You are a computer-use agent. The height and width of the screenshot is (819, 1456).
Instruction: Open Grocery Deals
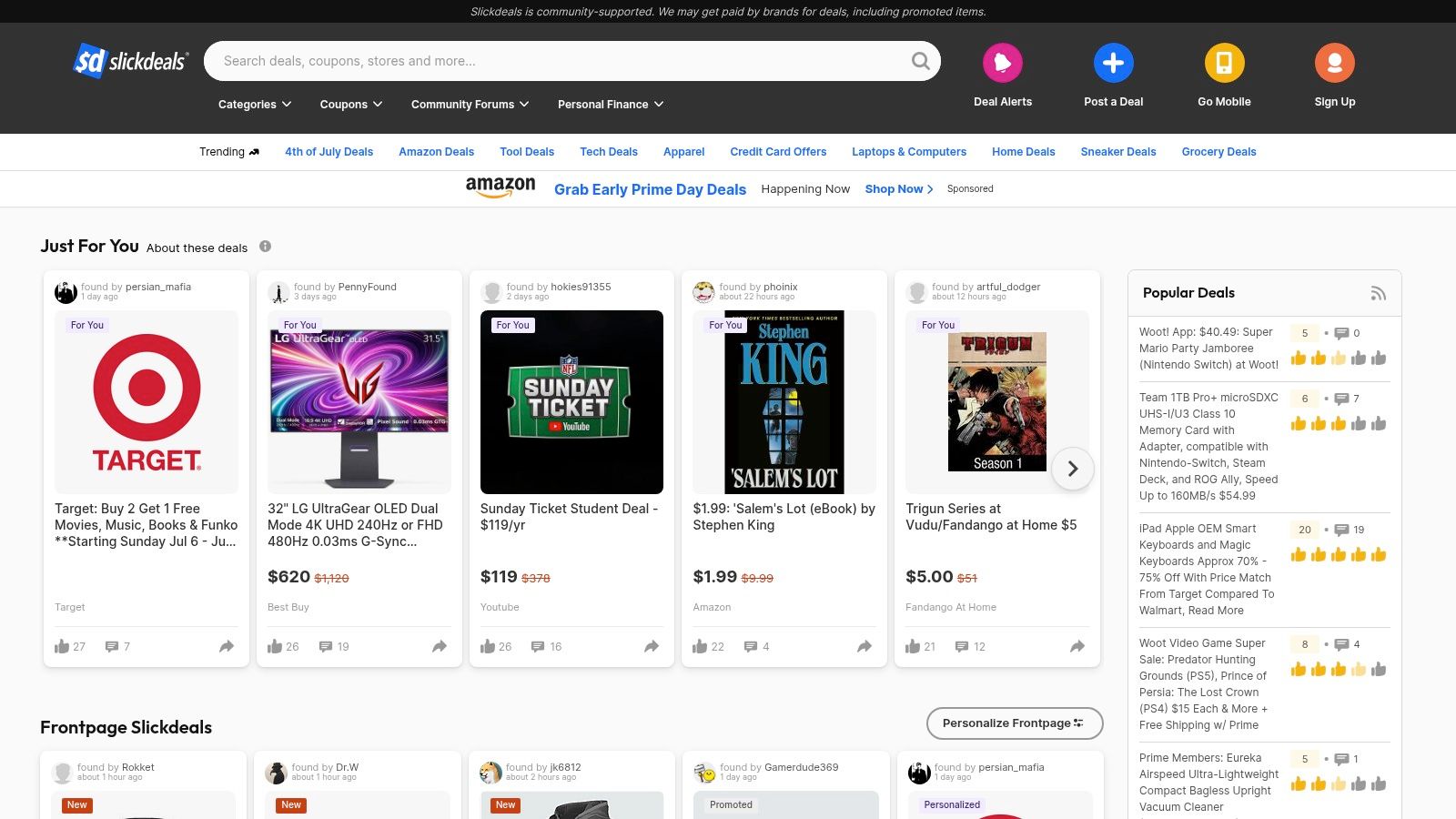[1219, 152]
